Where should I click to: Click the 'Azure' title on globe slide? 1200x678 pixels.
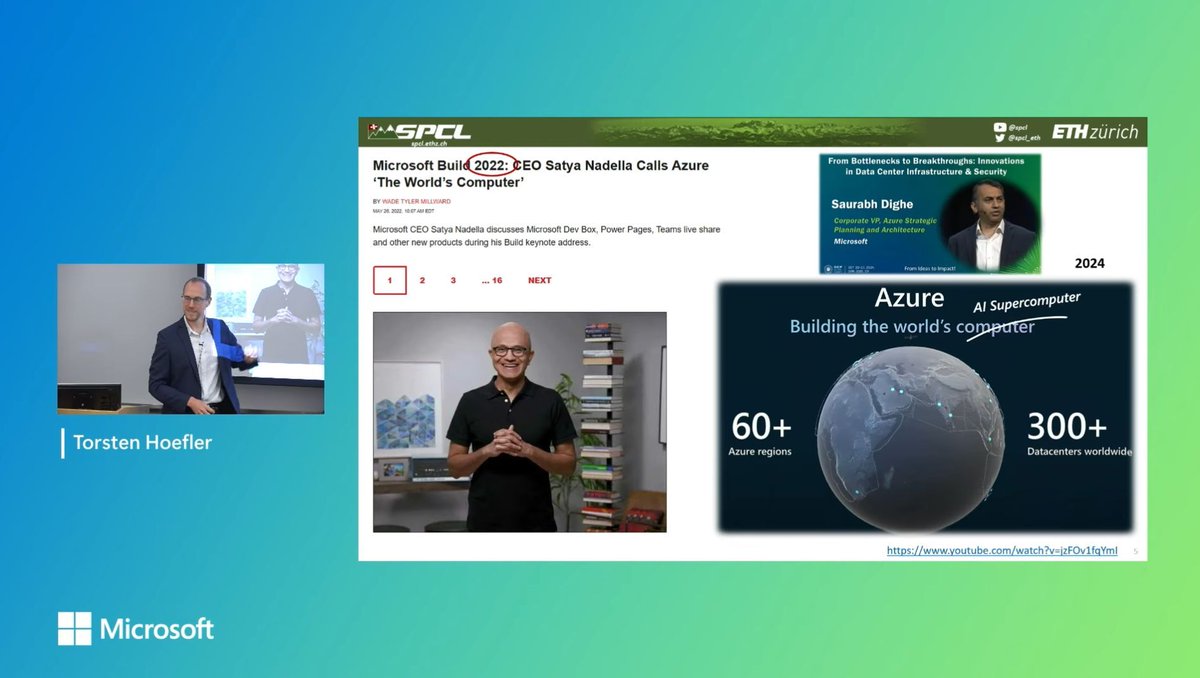(x=909, y=297)
